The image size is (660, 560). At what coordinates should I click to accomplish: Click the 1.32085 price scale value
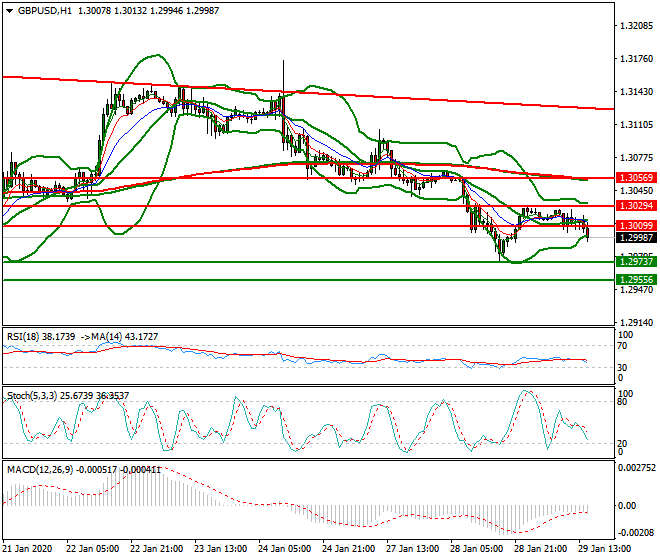(x=637, y=26)
